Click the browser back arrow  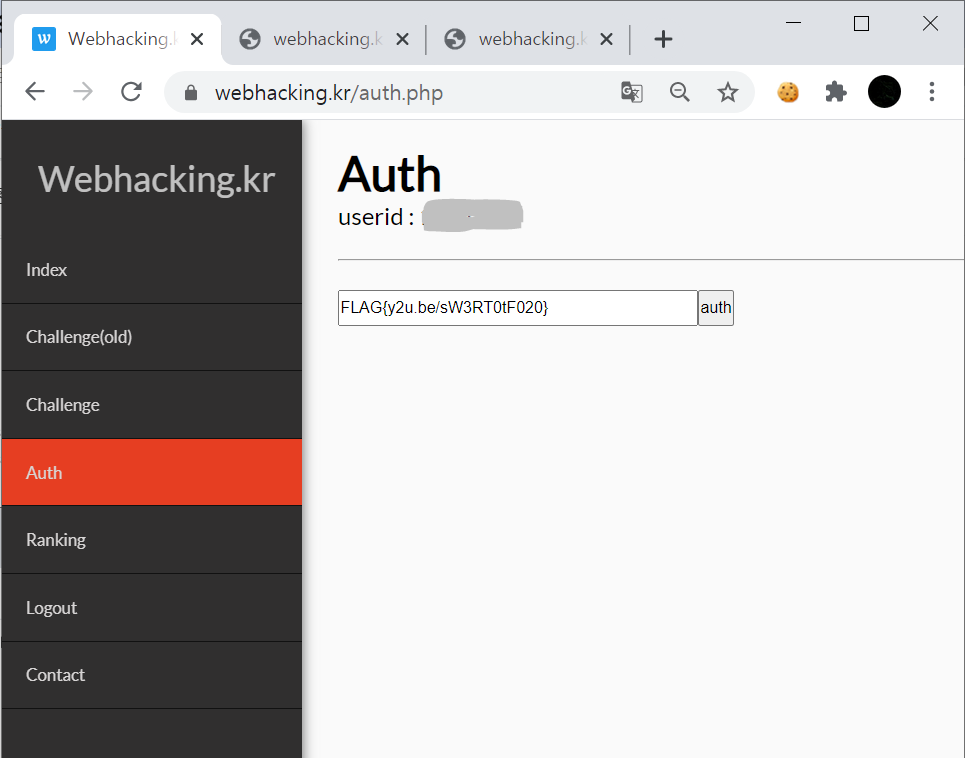[35, 92]
